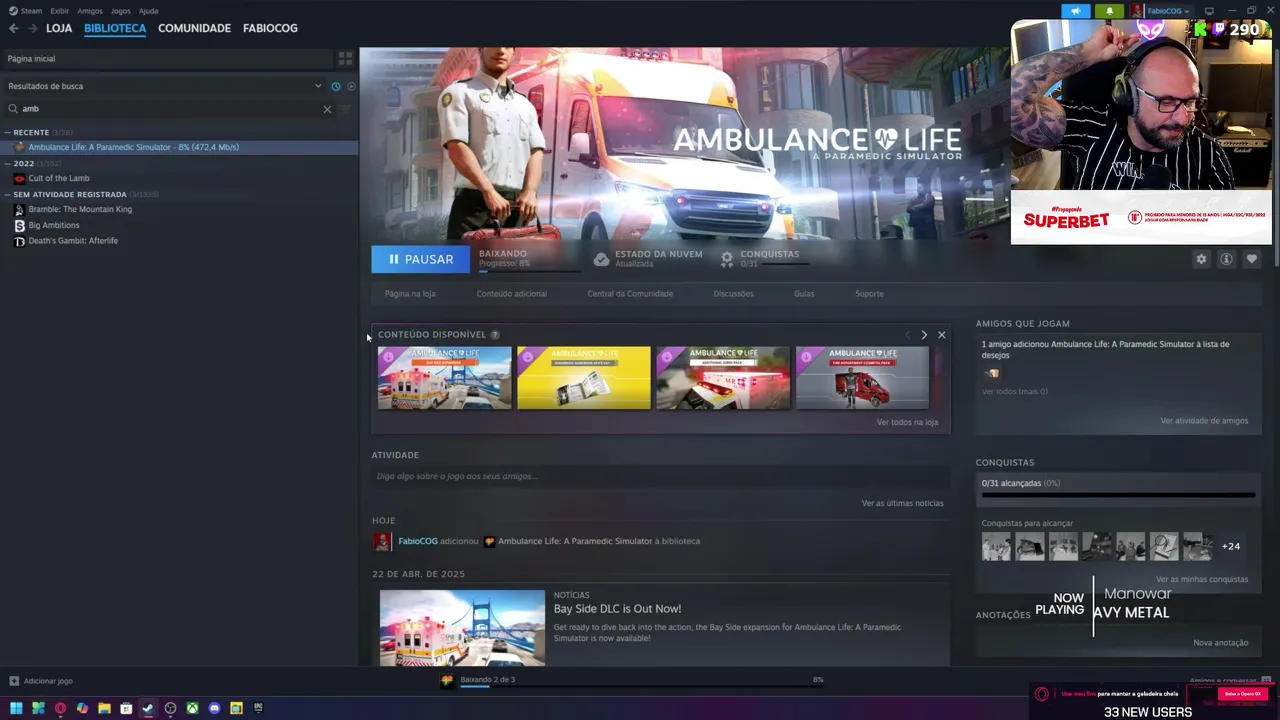The width and height of the screenshot is (1280, 720).
Task: Open the announcements megaphone icon
Action: coord(1076,11)
